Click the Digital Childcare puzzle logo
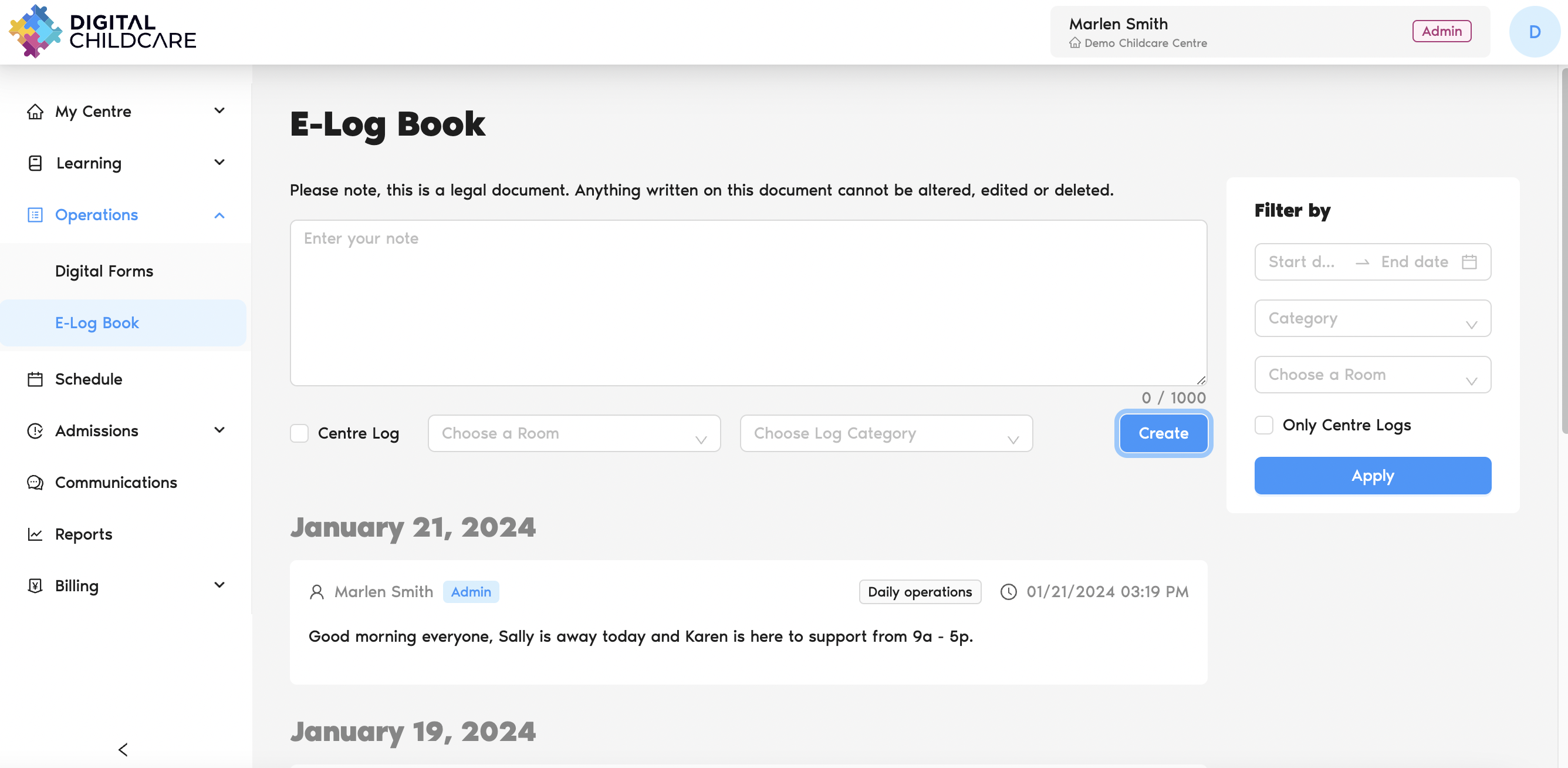Image resolution: width=1568 pixels, height=768 pixels. pos(35,32)
